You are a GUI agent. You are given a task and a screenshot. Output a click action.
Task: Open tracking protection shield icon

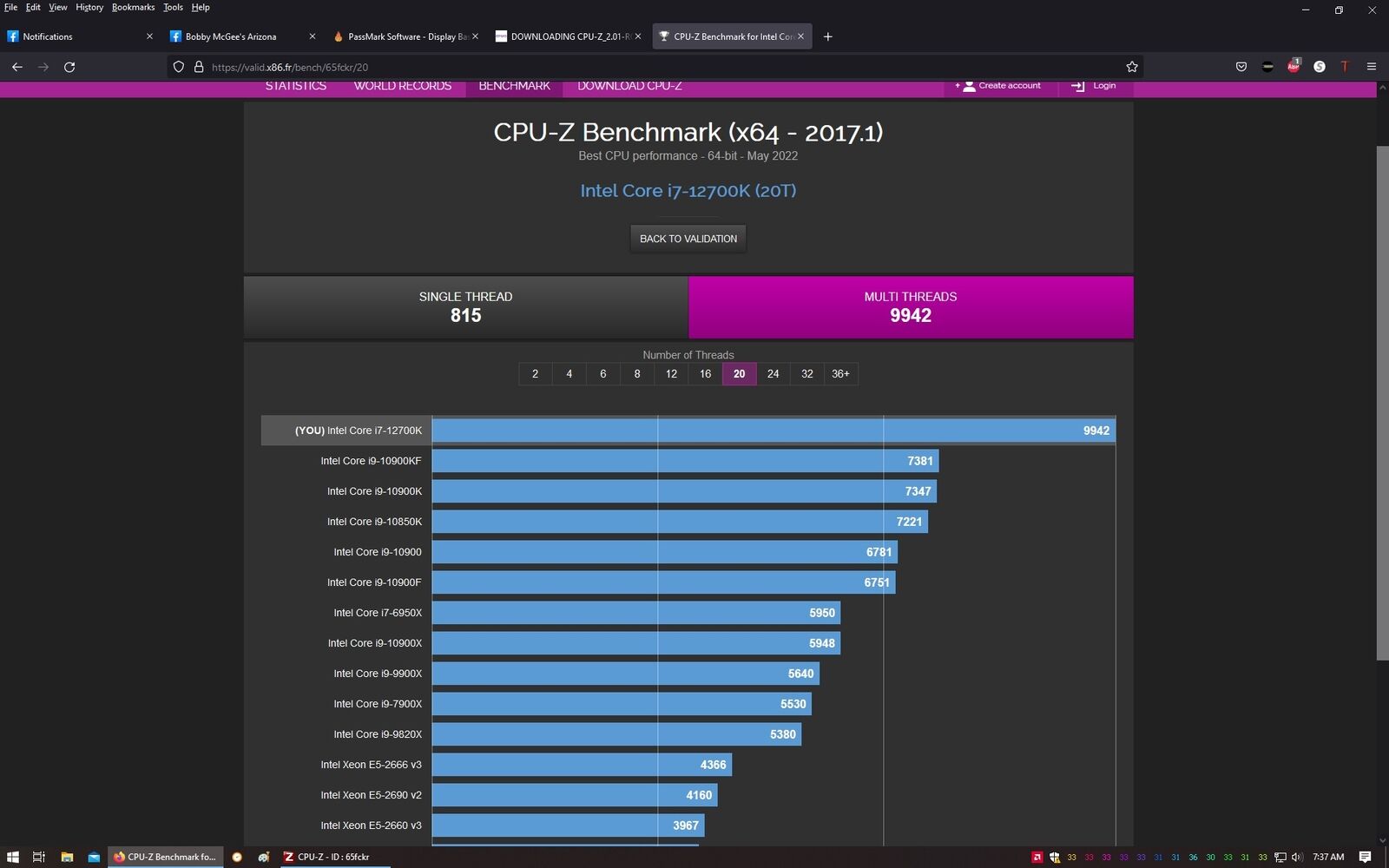(179, 67)
